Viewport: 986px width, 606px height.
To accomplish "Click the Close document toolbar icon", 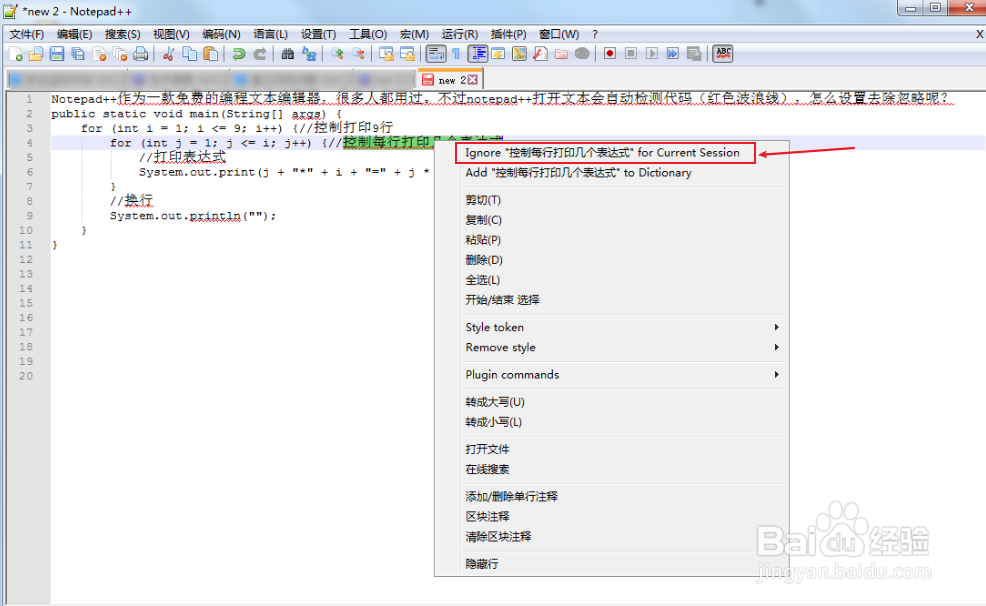I will pyautogui.click(x=99, y=54).
